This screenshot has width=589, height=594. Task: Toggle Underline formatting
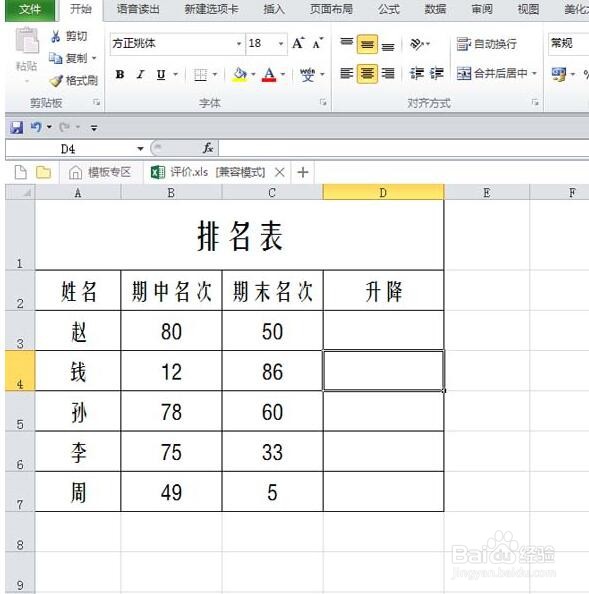click(161, 74)
